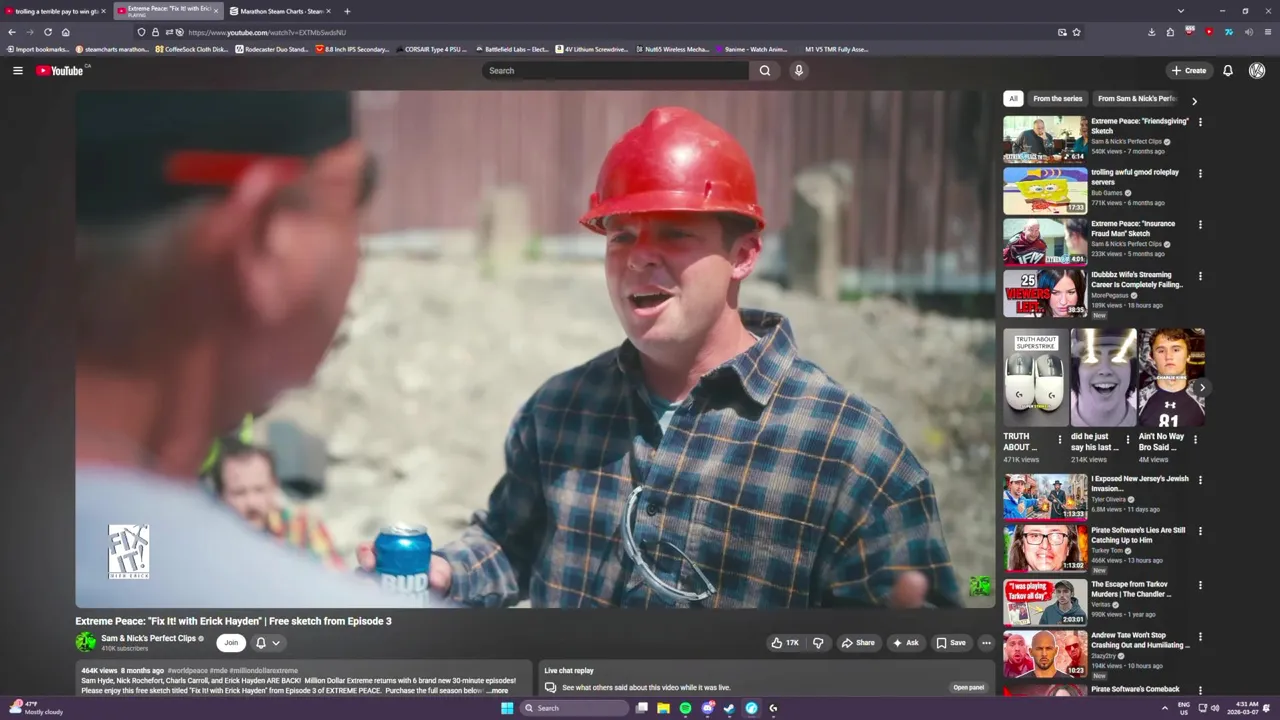This screenshot has width=1280, height=720.
Task: Save the video to a playlist
Action: point(951,643)
